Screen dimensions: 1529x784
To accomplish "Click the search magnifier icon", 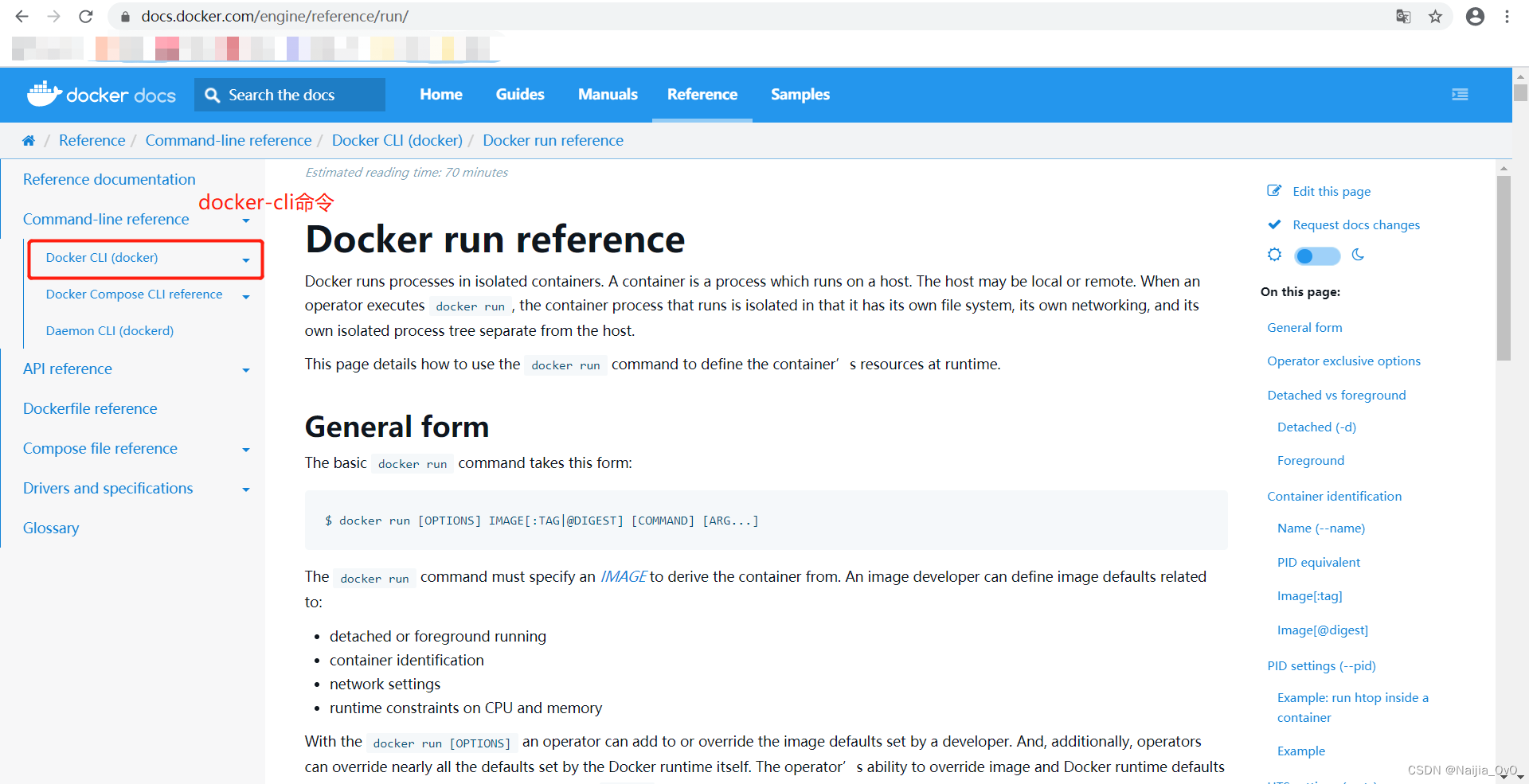I will click(212, 95).
